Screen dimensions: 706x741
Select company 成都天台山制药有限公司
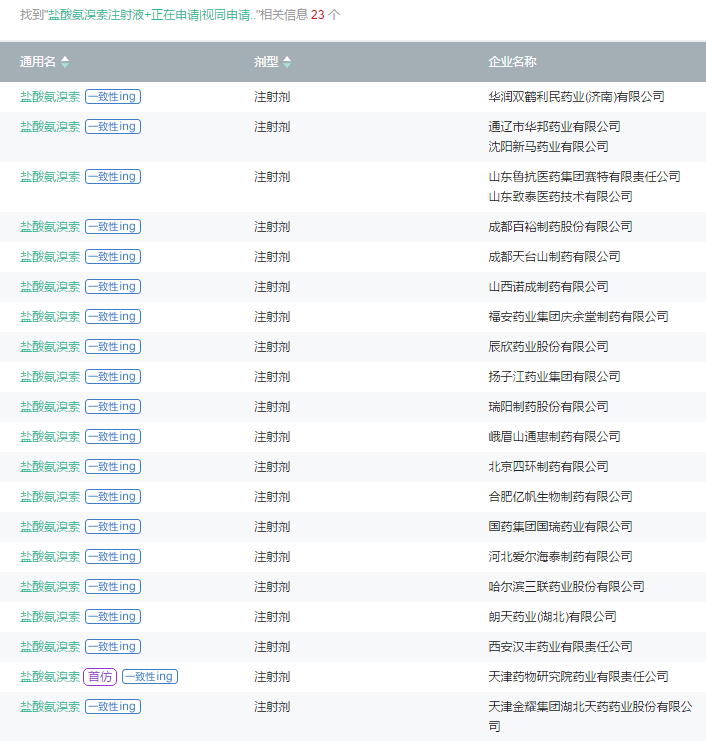554,257
